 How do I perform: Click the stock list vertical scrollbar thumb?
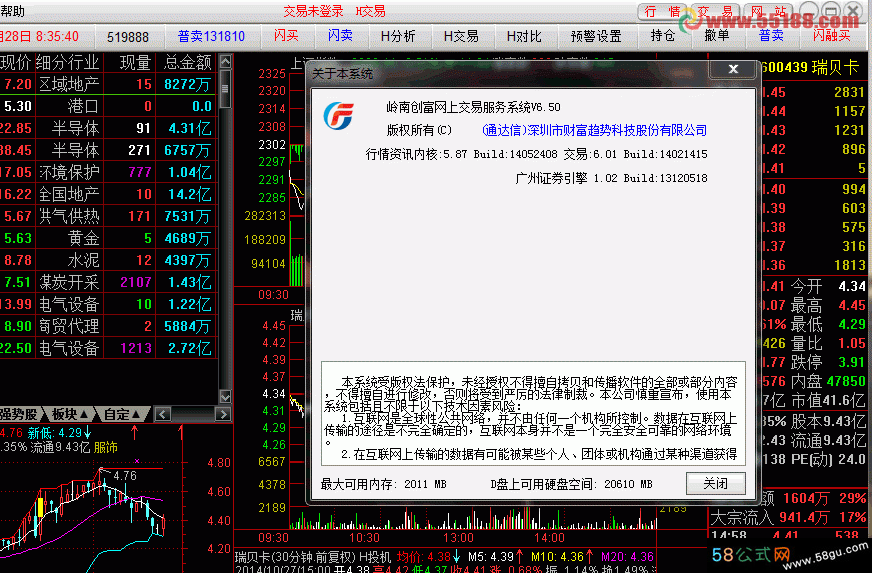click(x=225, y=88)
